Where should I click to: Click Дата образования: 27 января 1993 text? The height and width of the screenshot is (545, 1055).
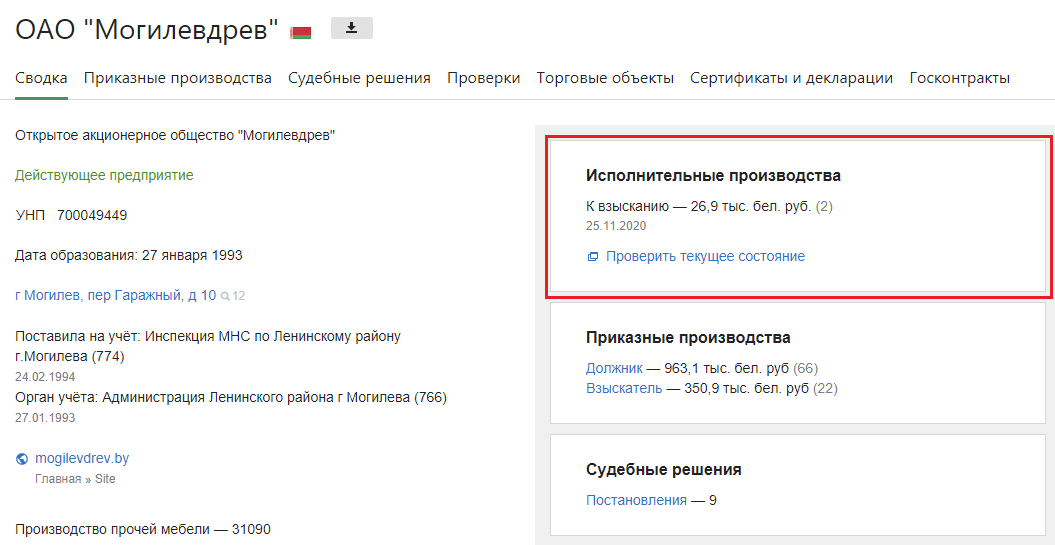129,256
